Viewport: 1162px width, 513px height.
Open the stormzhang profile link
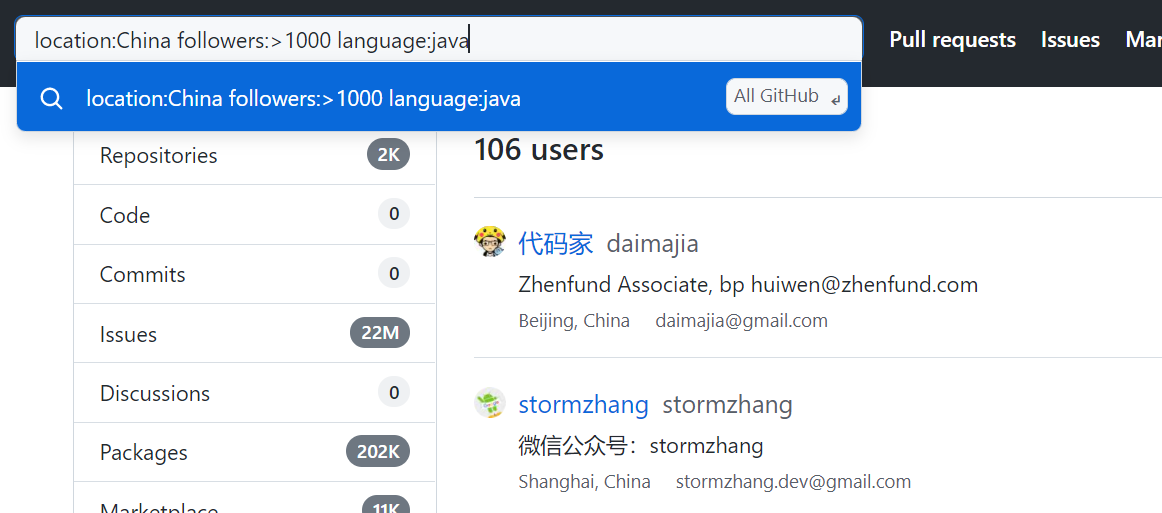coord(583,405)
